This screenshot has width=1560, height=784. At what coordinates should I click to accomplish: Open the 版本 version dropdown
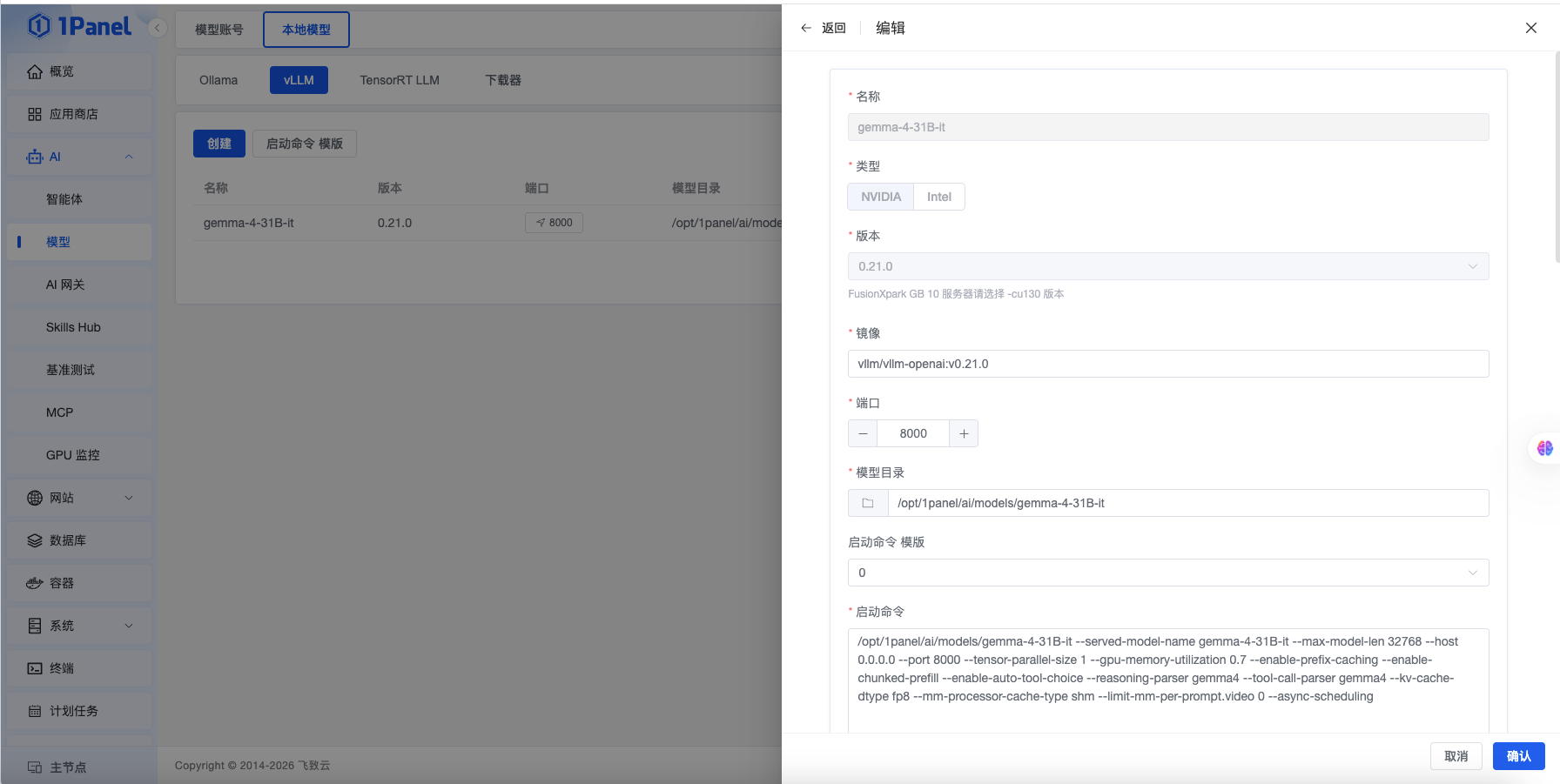1168,266
